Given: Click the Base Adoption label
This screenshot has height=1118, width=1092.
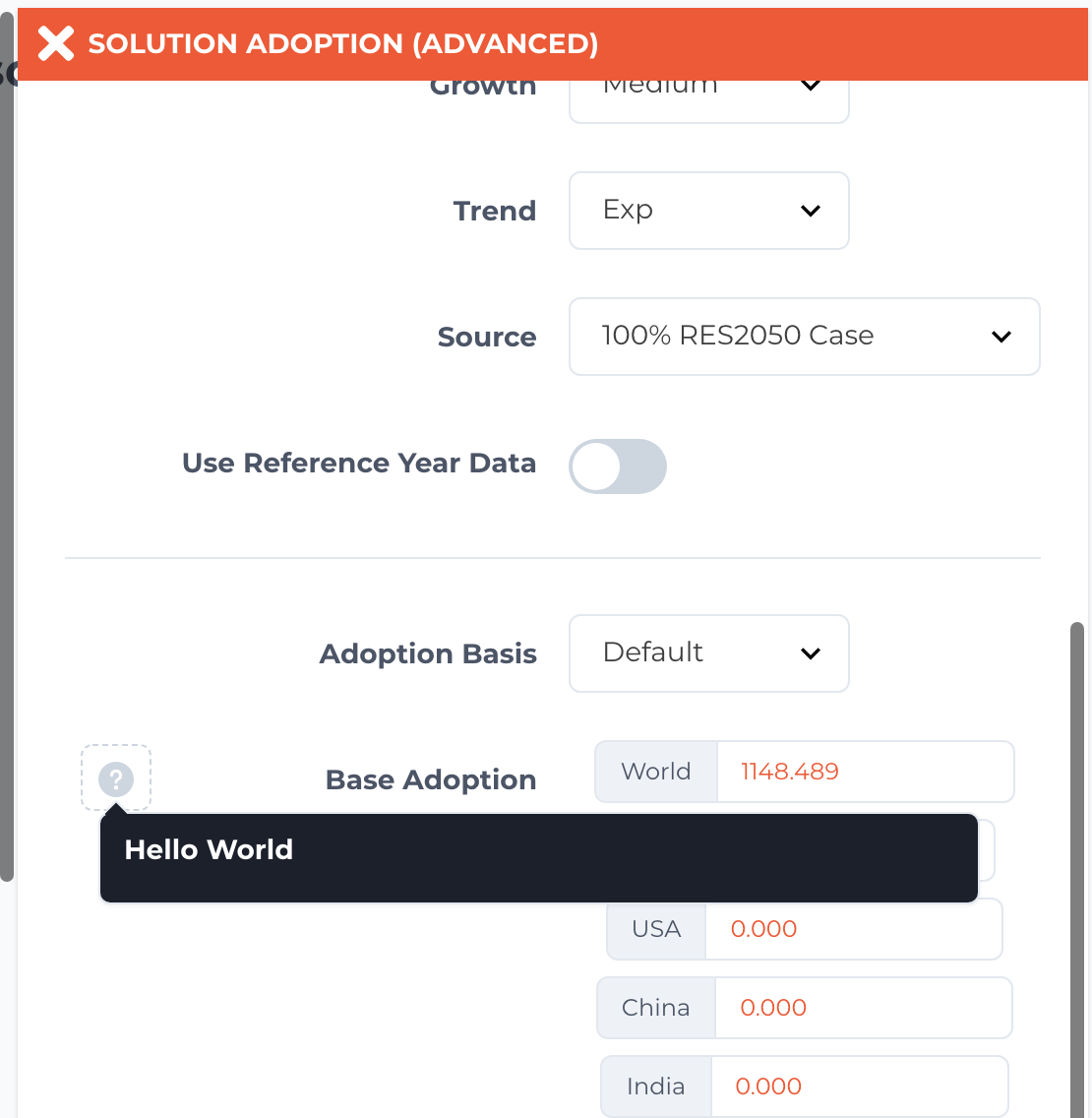Looking at the screenshot, I should pyautogui.click(x=431, y=779).
